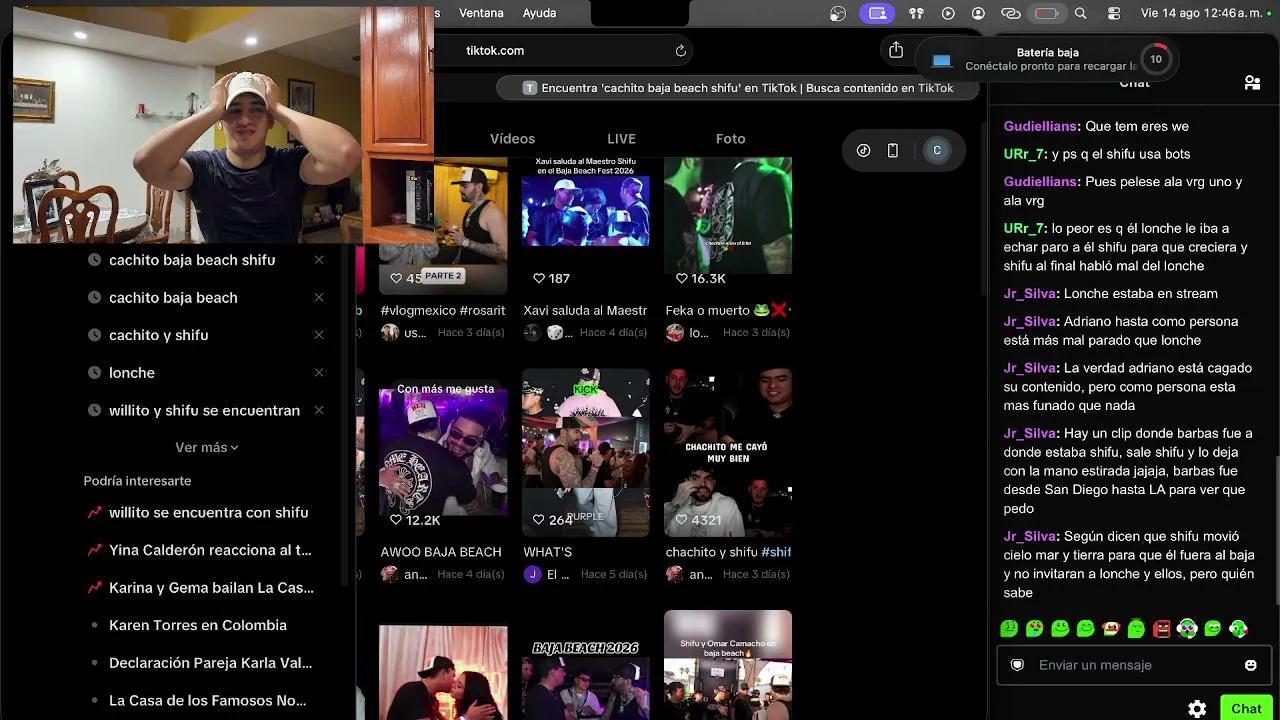Open suggestion 'Karen Torres en Colombia'
The height and width of the screenshot is (720, 1280).
coord(198,625)
